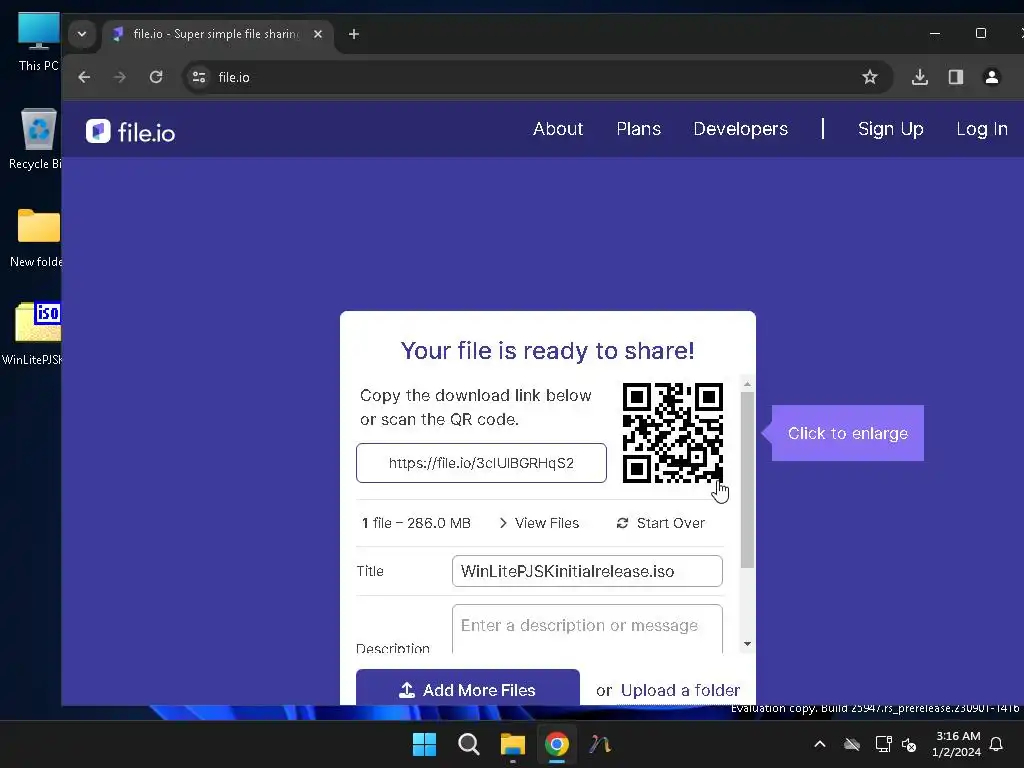Click Start Over
This screenshot has height=768, width=1024.
pos(660,523)
